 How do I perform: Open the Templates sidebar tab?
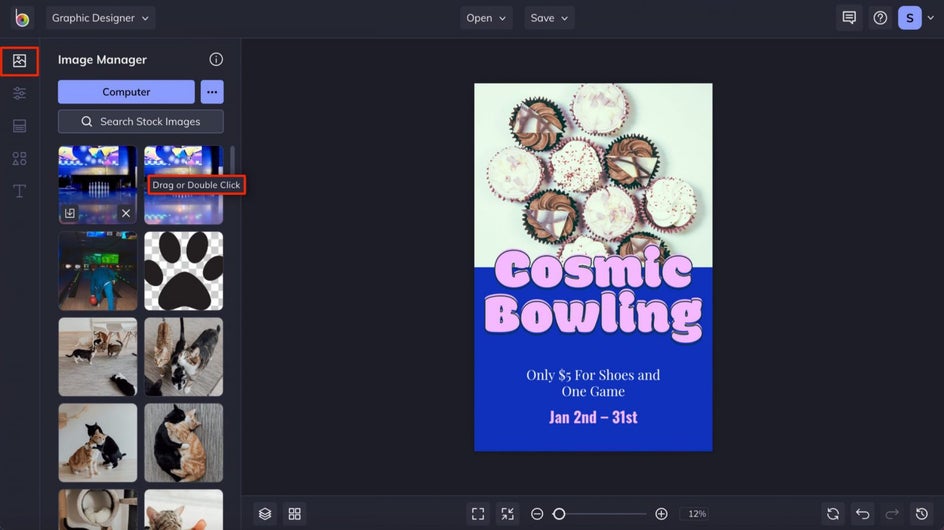(19, 126)
